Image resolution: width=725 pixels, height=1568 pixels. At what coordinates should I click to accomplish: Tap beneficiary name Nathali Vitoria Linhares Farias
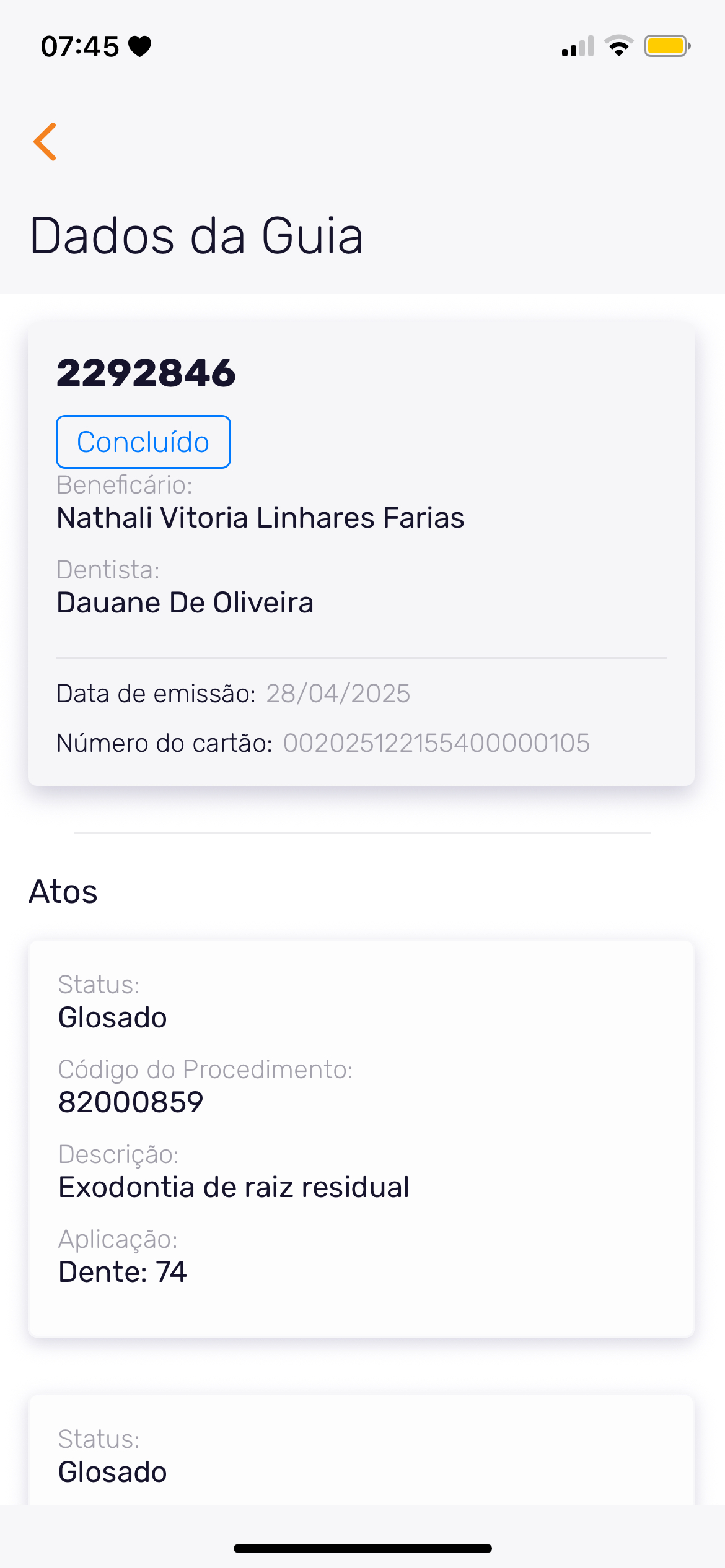coord(260,518)
